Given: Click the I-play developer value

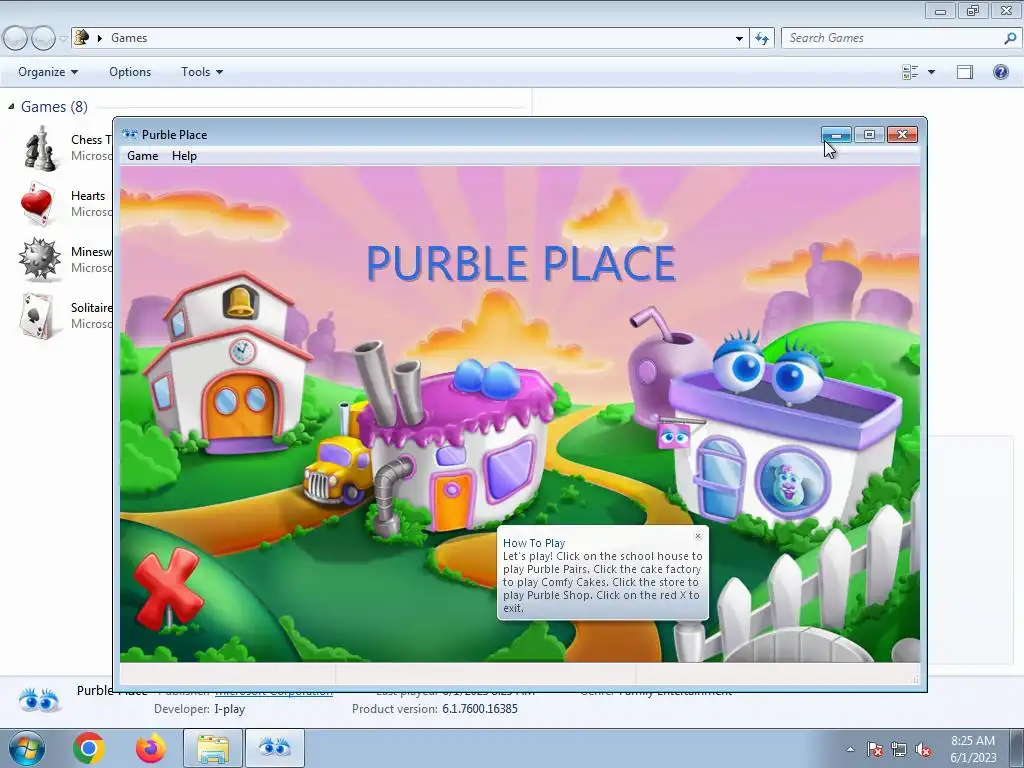Looking at the screenshot, I should (x=229, y=709).
